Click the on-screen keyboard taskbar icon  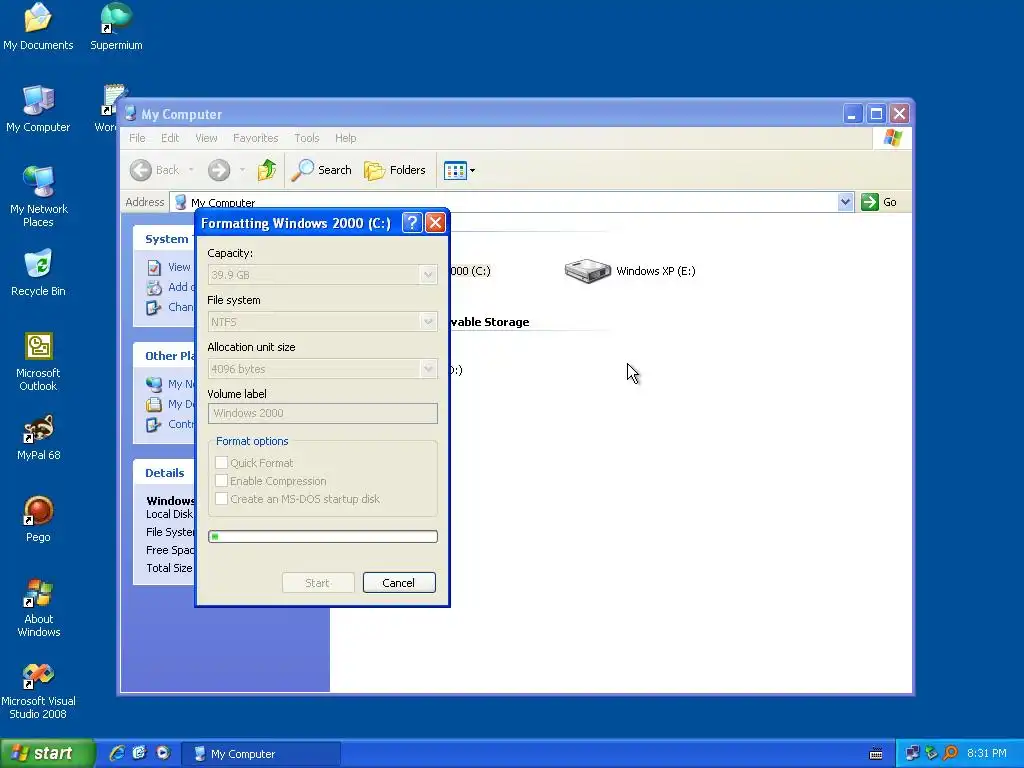[876, 754]
